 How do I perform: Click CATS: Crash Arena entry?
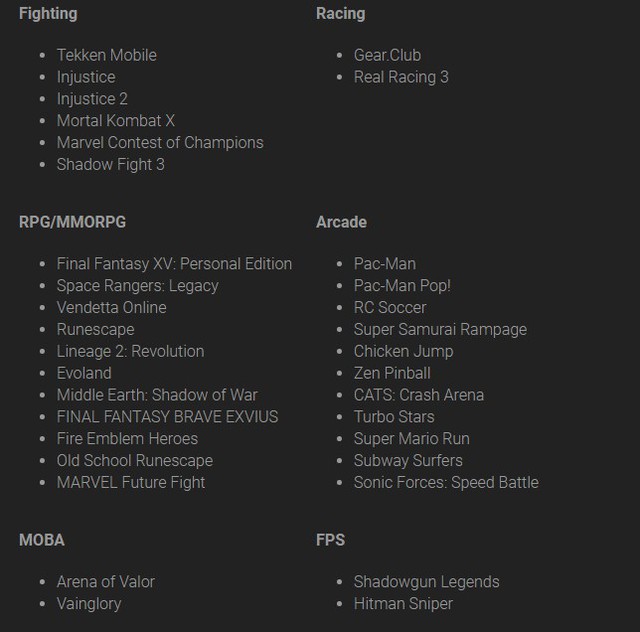(419, 395)
